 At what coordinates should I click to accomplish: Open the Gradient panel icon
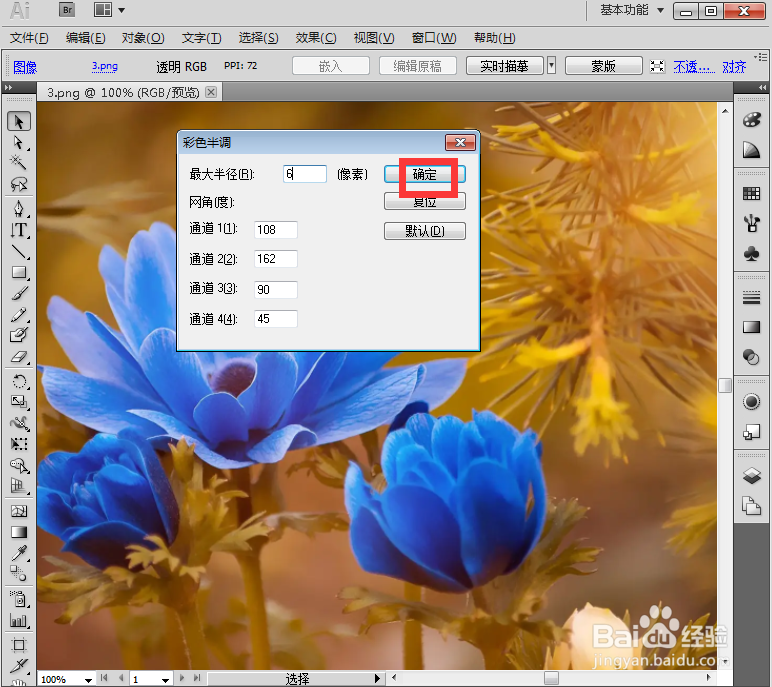[751, 327]
